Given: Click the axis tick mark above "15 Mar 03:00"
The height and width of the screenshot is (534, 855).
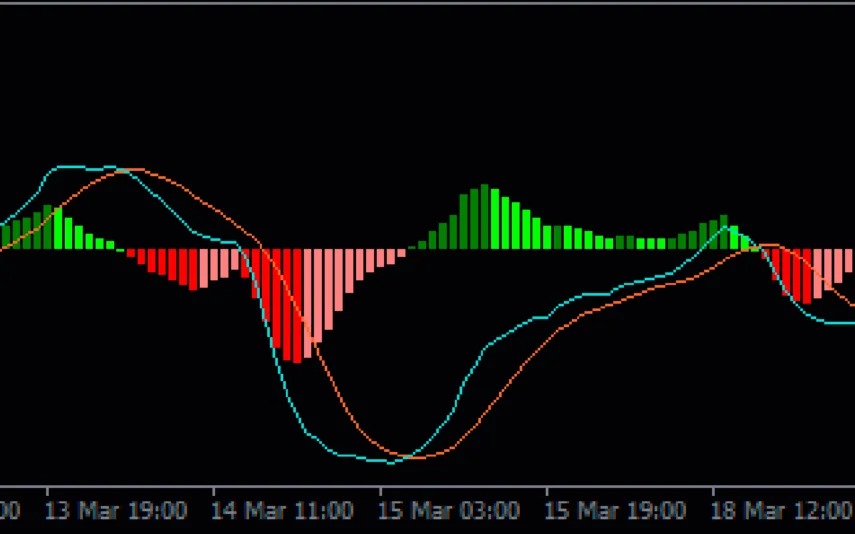Looking at the screenshot, I should 380,492.
